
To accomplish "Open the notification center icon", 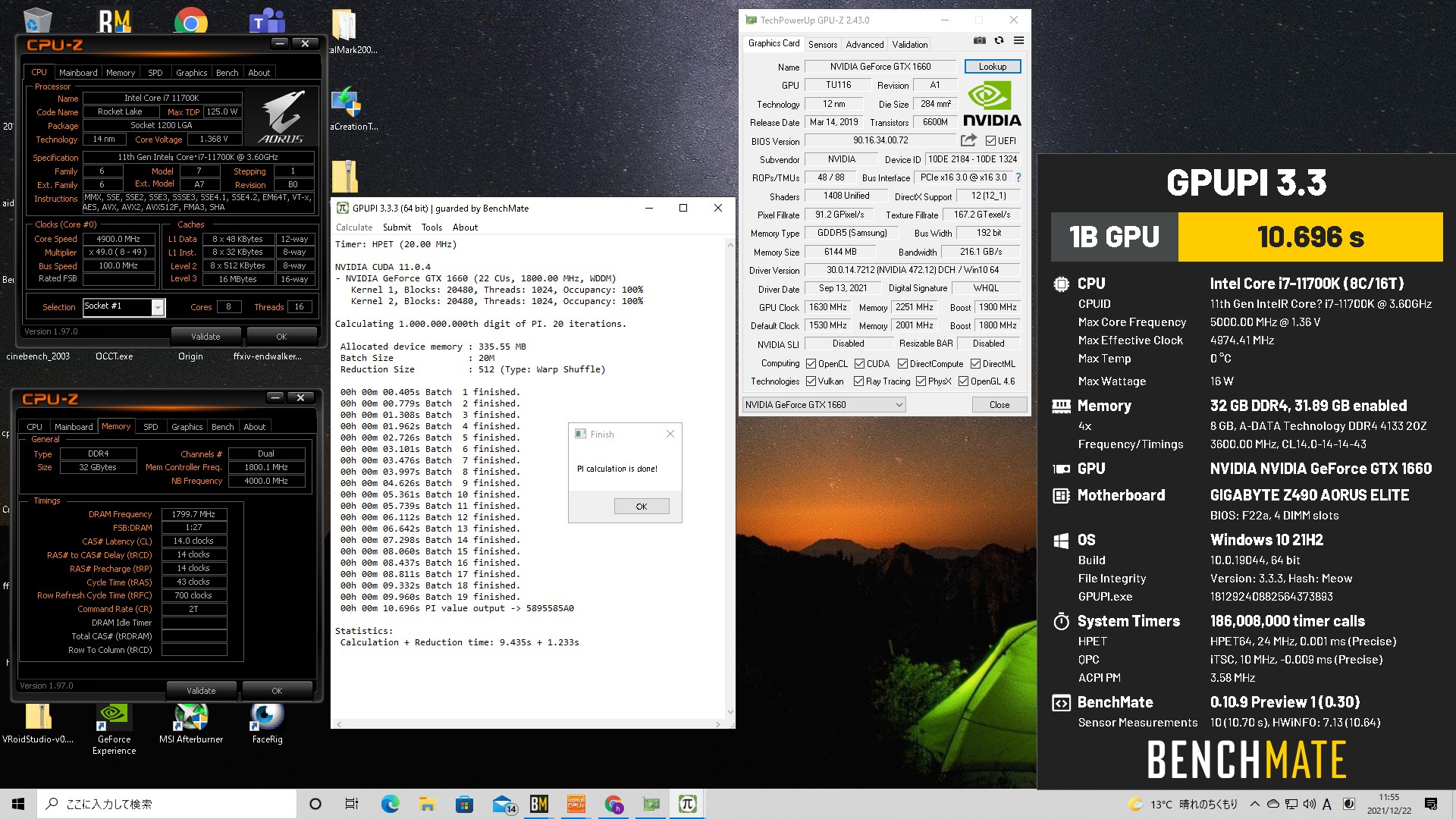I will (1431, 804).
